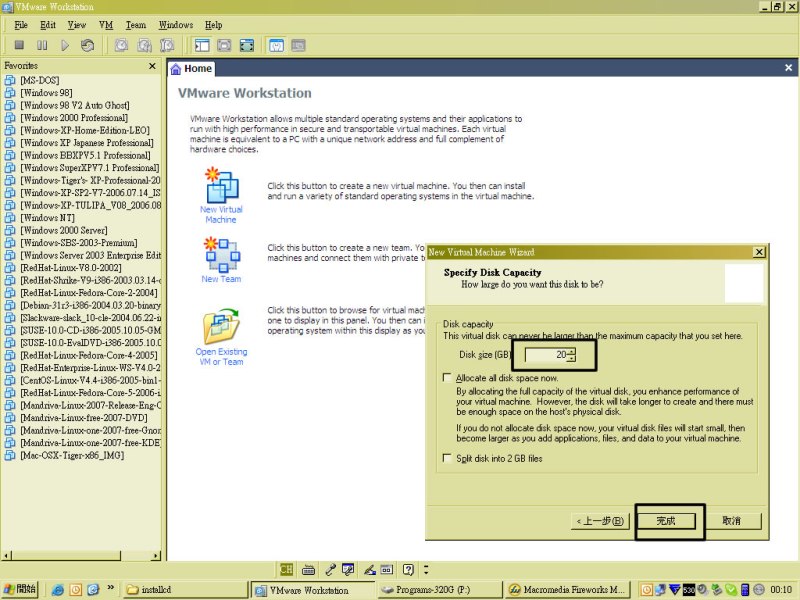Select [RedHat-Linux-Fedora-Core-4-2005] favorite
The width and height of the screenshot is (800, 600).
89,355
